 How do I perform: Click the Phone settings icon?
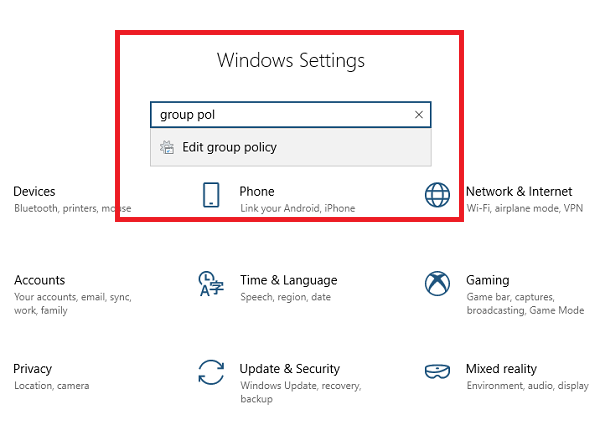211,195
